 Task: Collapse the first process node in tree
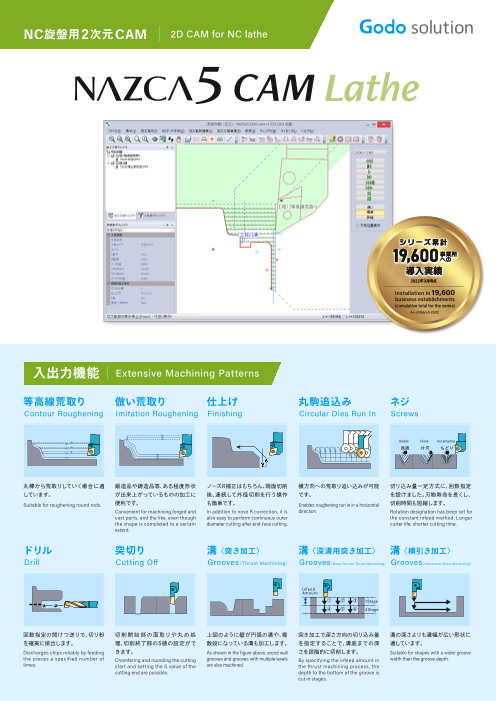tap(108, 156)
